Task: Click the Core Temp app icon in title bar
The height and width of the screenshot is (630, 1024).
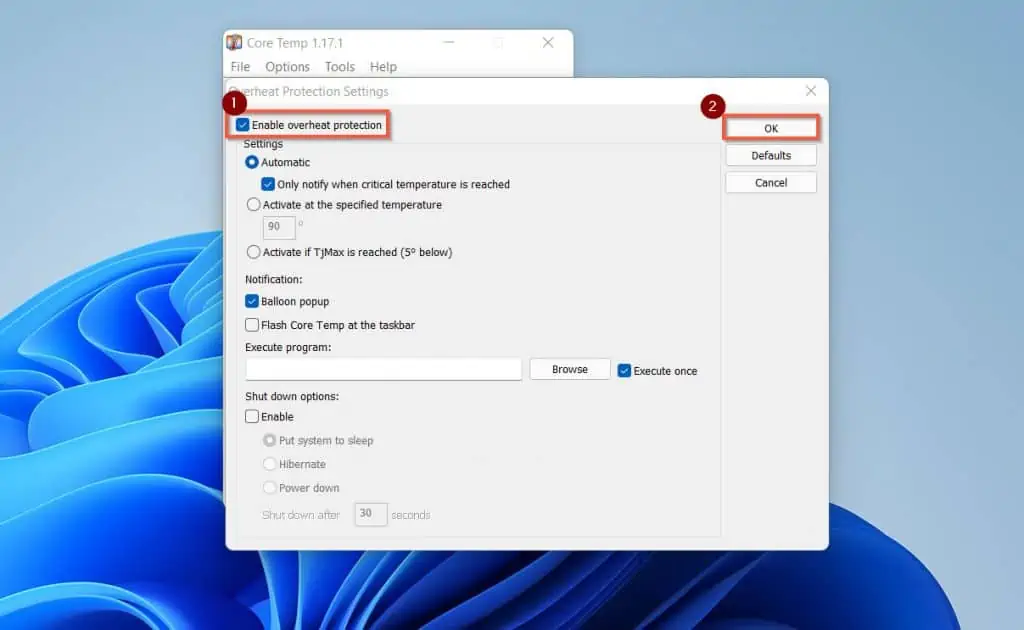Action: (x=234, y=43)
